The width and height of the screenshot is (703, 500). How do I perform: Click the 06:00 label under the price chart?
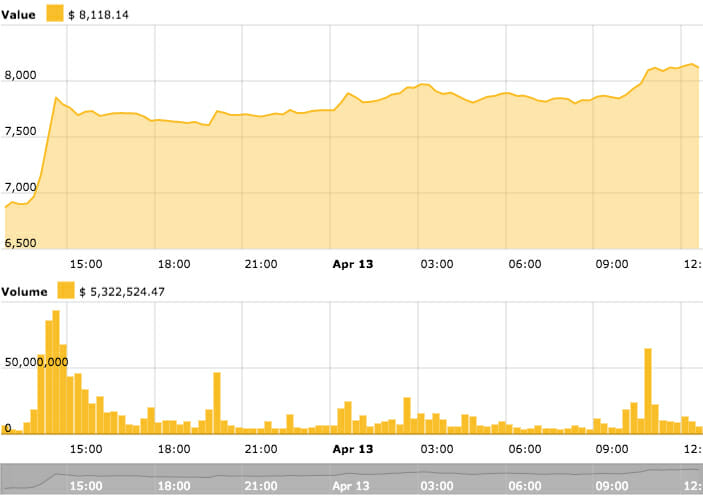pyautogui.click(x=525, y=264)
